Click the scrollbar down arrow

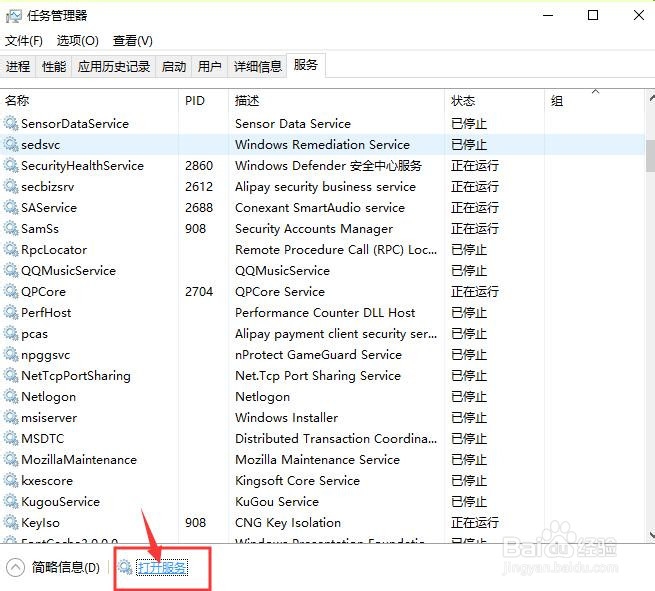pyautogui.click(x=651, y=535)
